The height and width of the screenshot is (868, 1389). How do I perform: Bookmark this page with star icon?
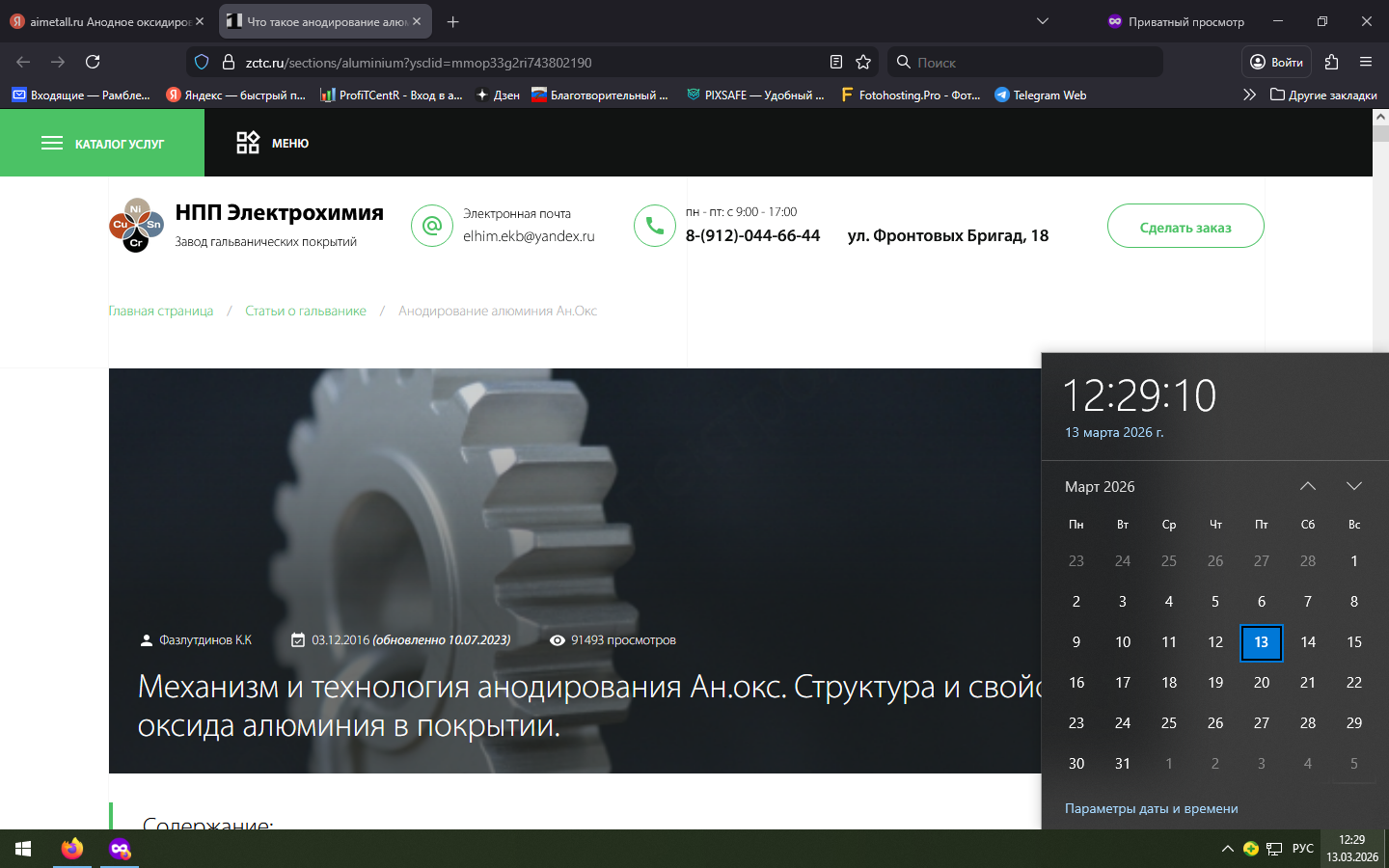(863, 62)
